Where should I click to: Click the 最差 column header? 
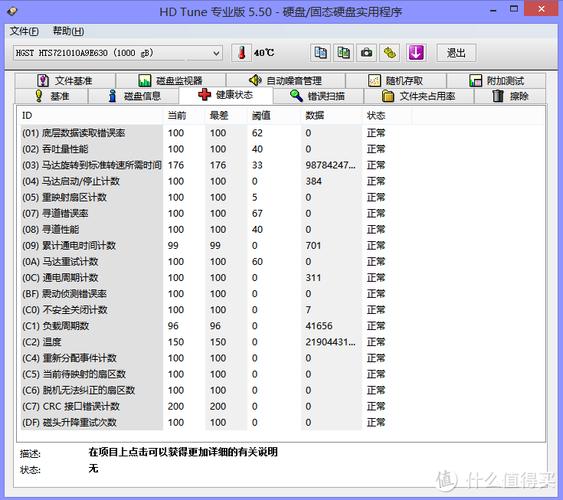pos(225,116)
